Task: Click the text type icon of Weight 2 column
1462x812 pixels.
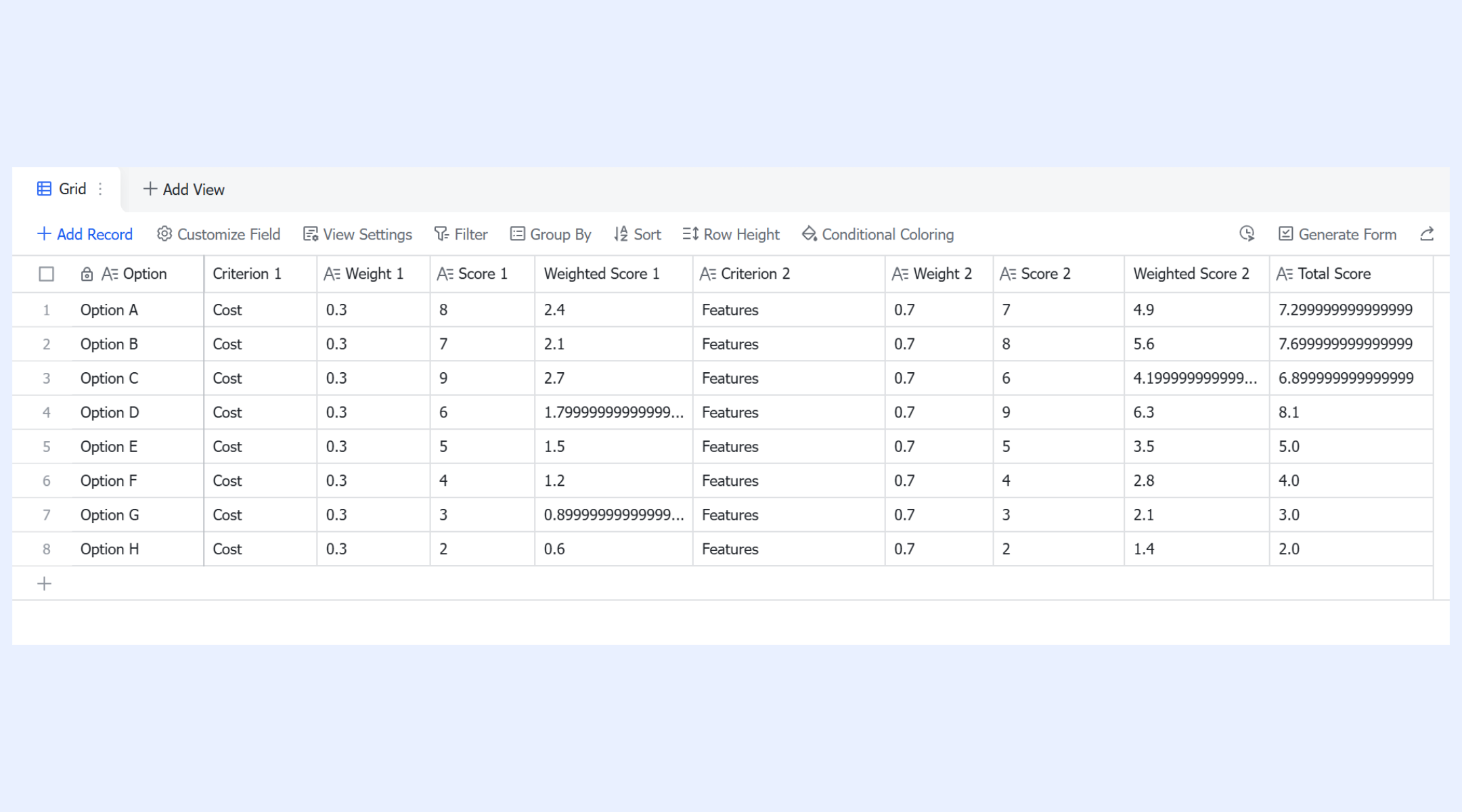Action: pyautogui.click(x=900, y=274)
